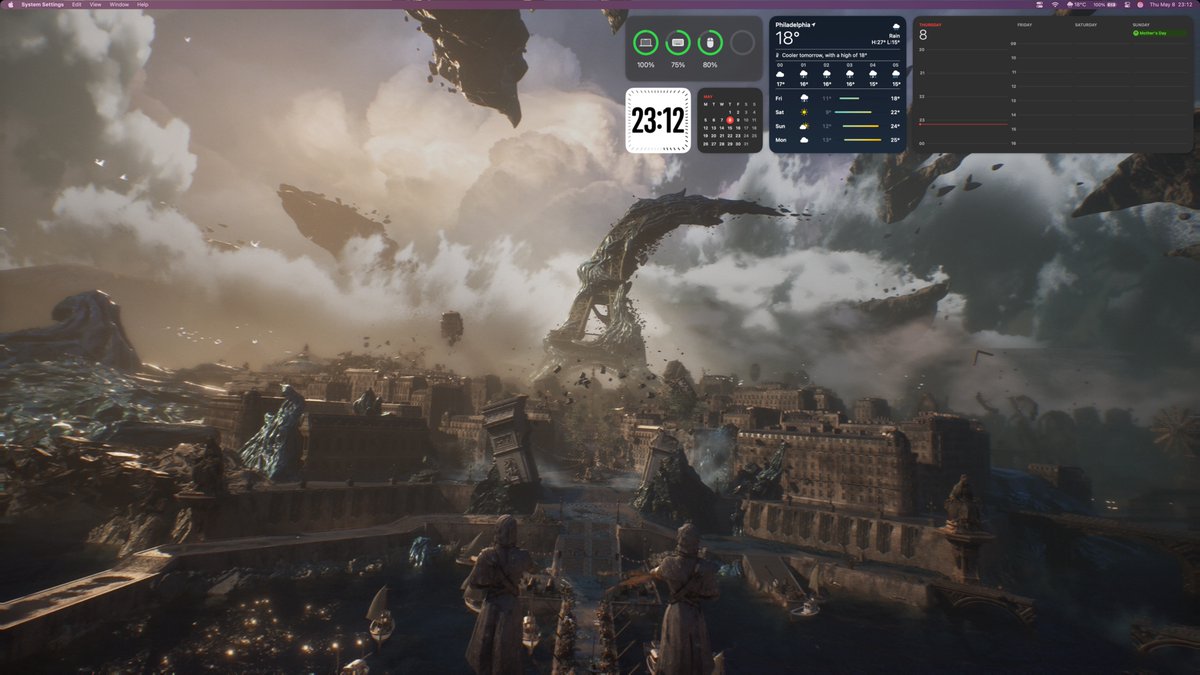Click the 05 hour forecast icon
This screenshot has width=1200, height=675.
click(x=896, y=74)
